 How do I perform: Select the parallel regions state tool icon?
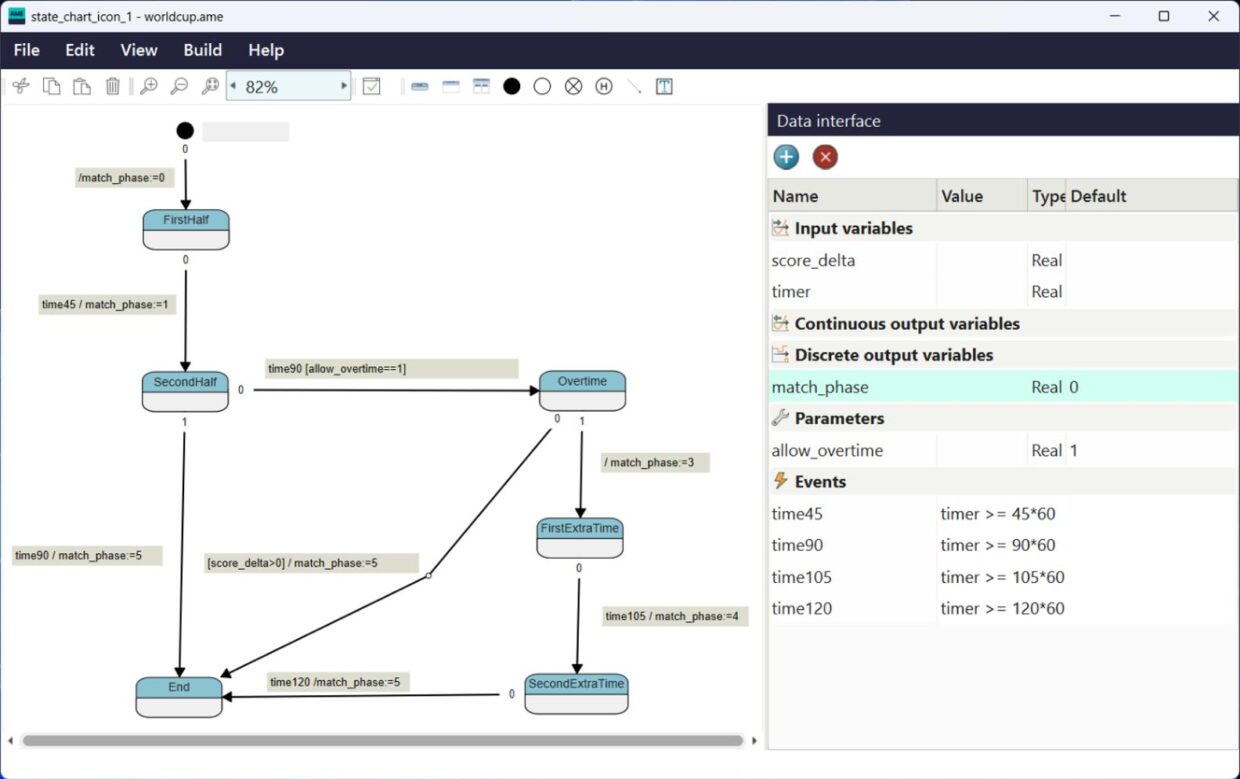tap(481, 87)
